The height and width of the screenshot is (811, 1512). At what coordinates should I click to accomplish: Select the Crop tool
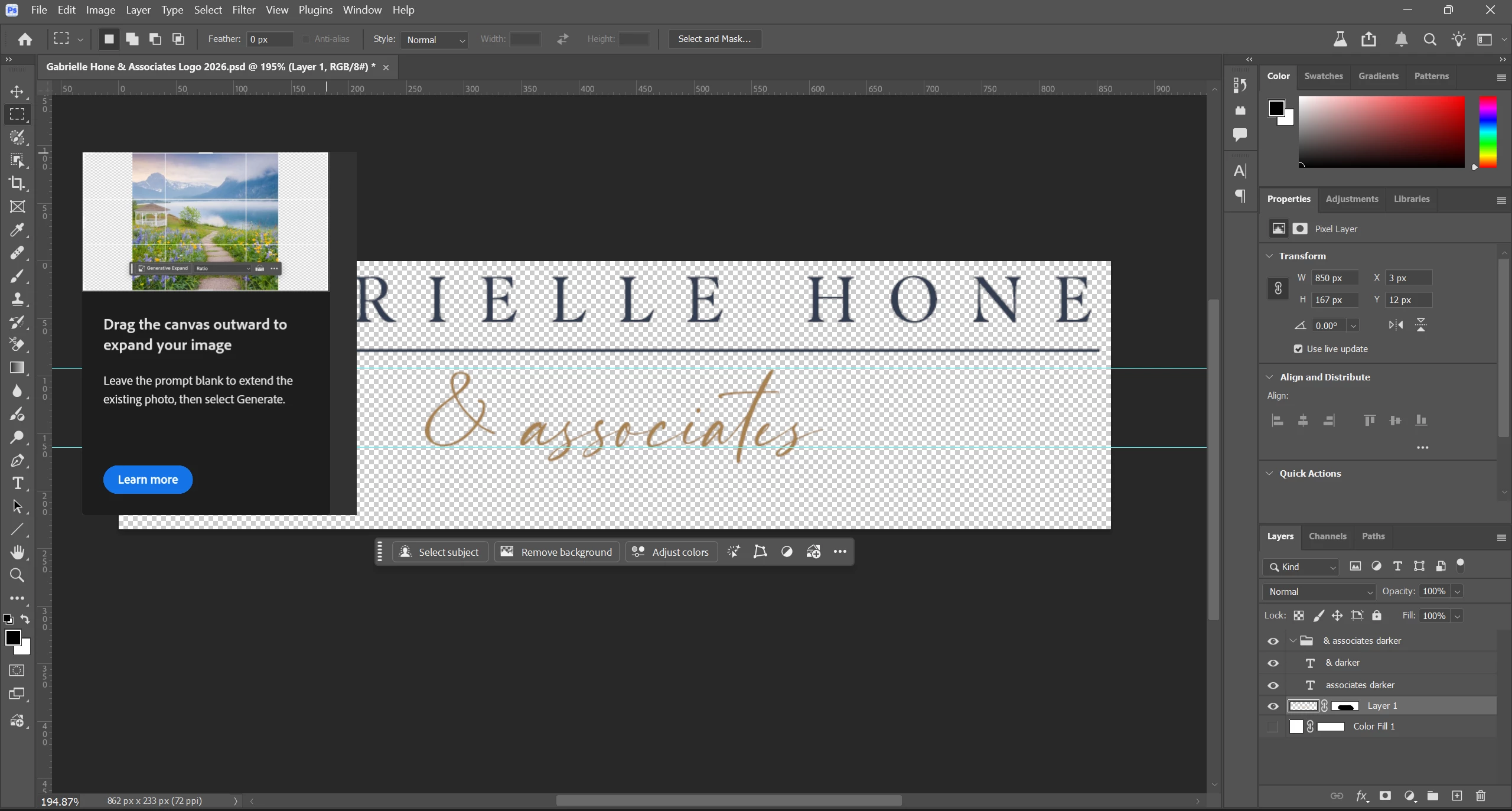[x=17, y=183]
